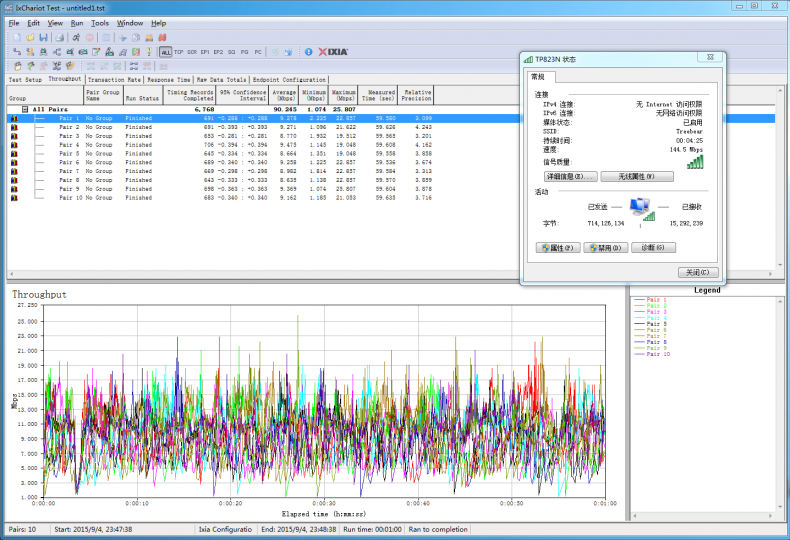This screenshot has height=540, width=790.
Task: Click the Pair 10 legend entry
Action: [x=652, y=354]
